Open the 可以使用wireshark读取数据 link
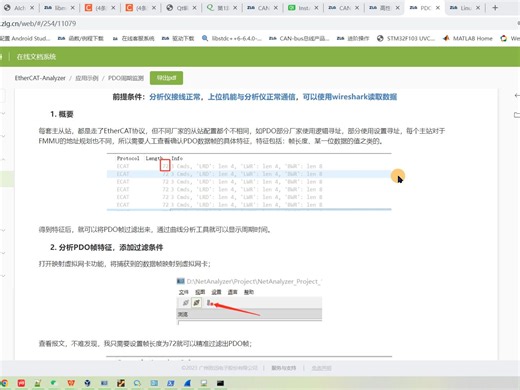The image size is (520, 390). [x=350, y=97]
